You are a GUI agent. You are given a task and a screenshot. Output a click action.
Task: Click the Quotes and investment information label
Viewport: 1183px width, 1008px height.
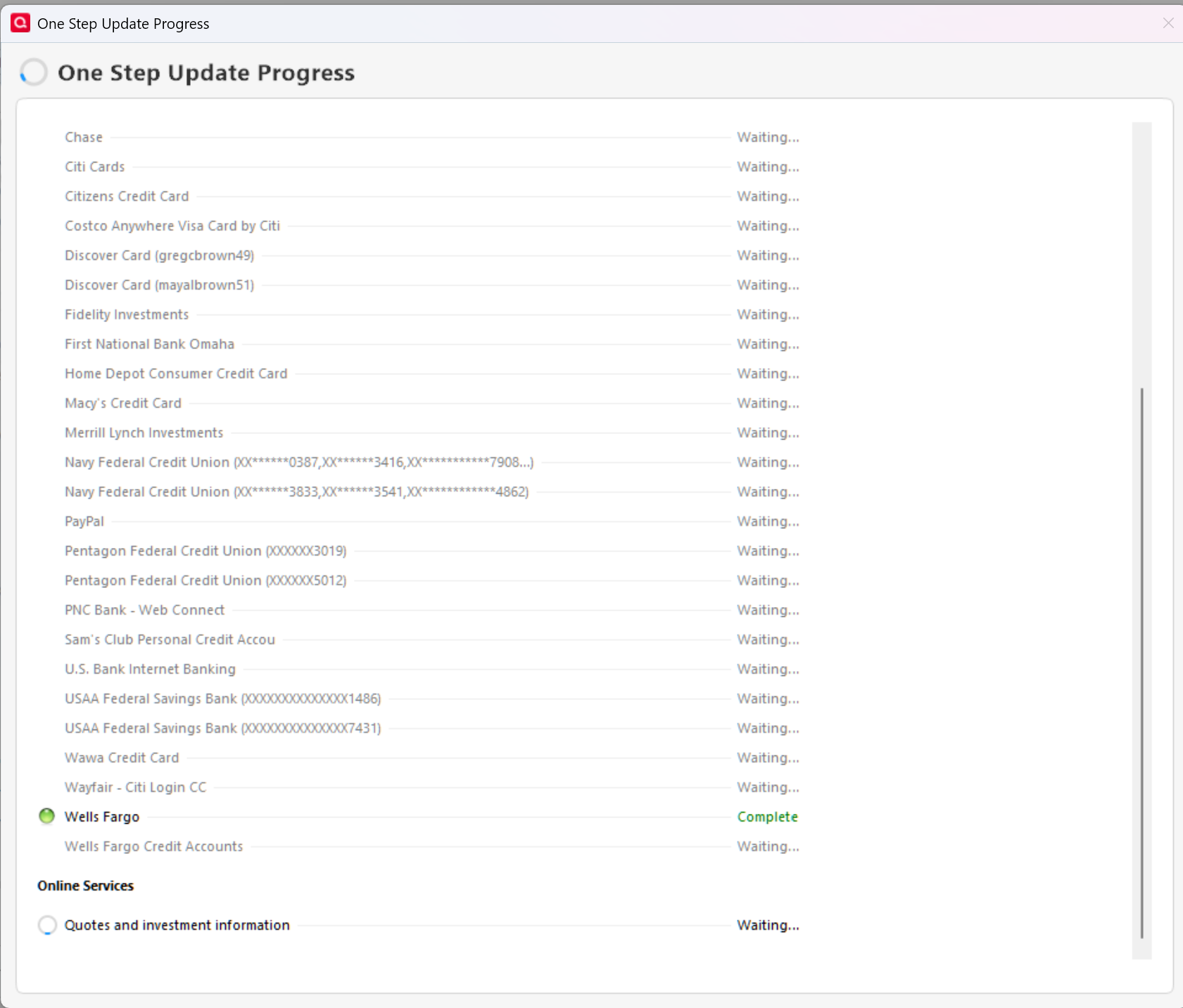(177, 925)
